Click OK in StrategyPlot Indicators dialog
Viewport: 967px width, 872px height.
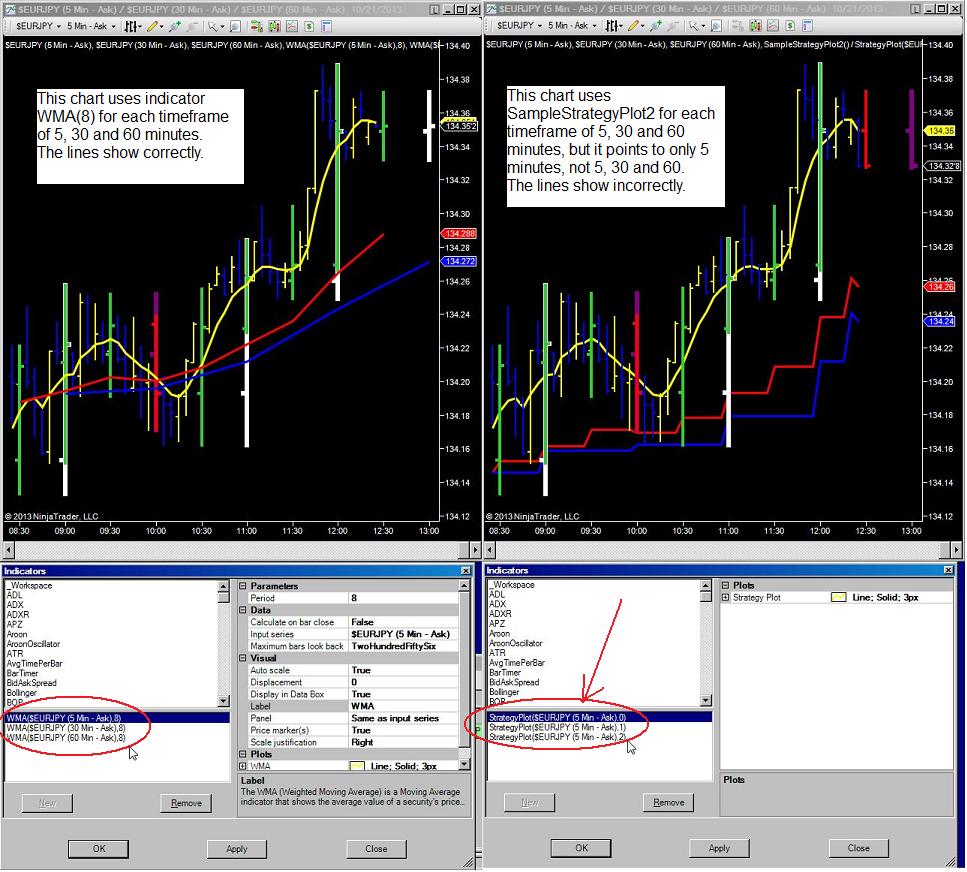(x=581, y=848)
